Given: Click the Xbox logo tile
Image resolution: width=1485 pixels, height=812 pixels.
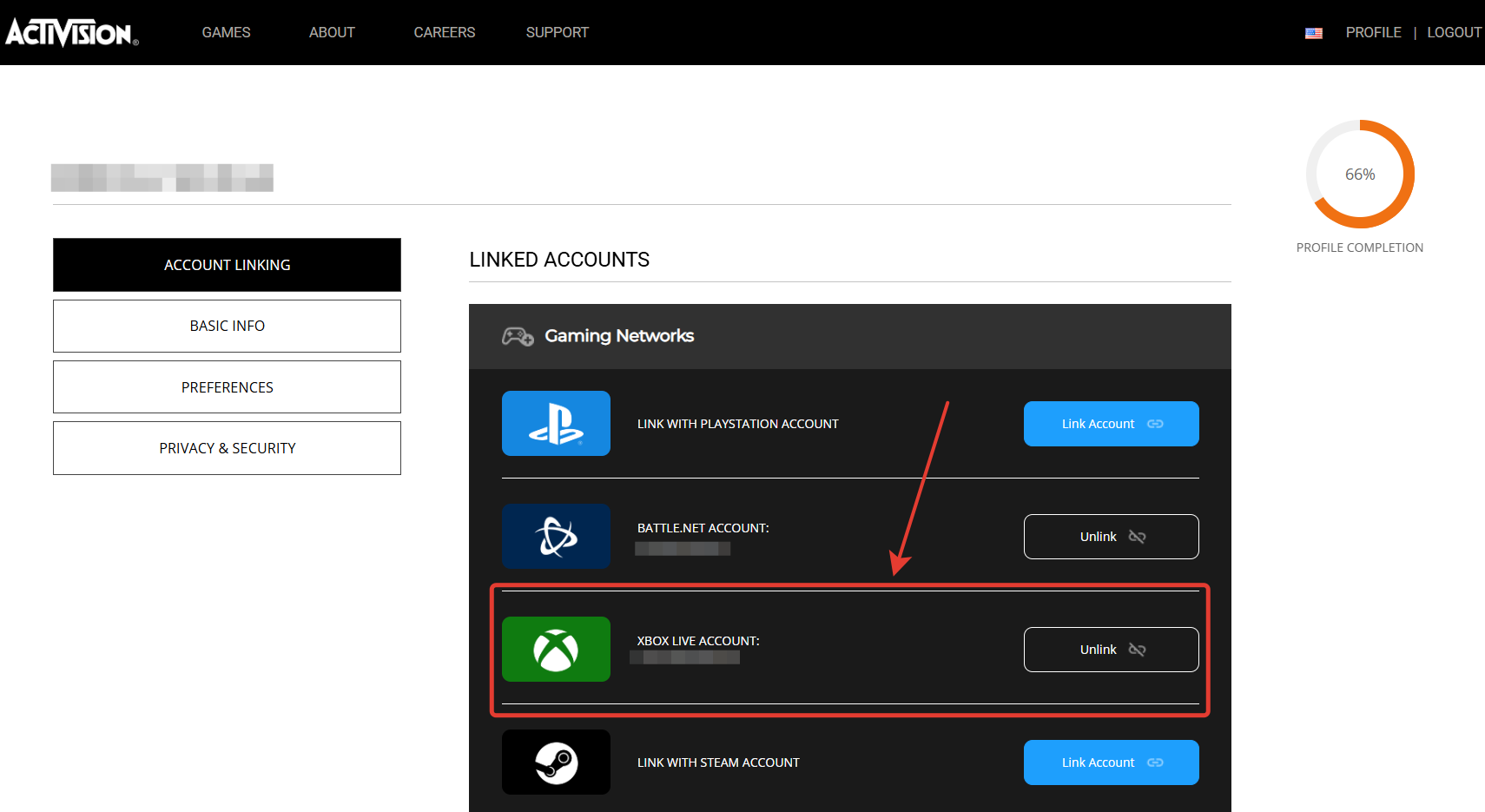Looking at the screenshot, I should click(556, 650).
